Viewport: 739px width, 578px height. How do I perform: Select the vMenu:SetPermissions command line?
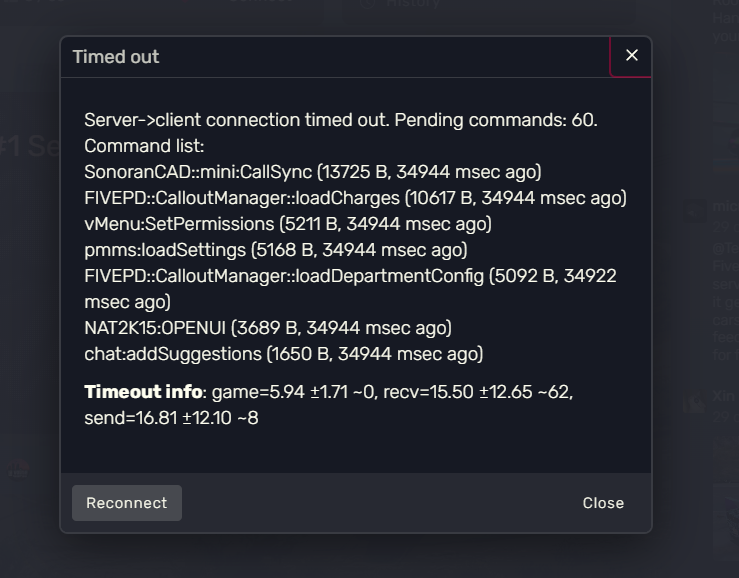(x=288, y=224)
